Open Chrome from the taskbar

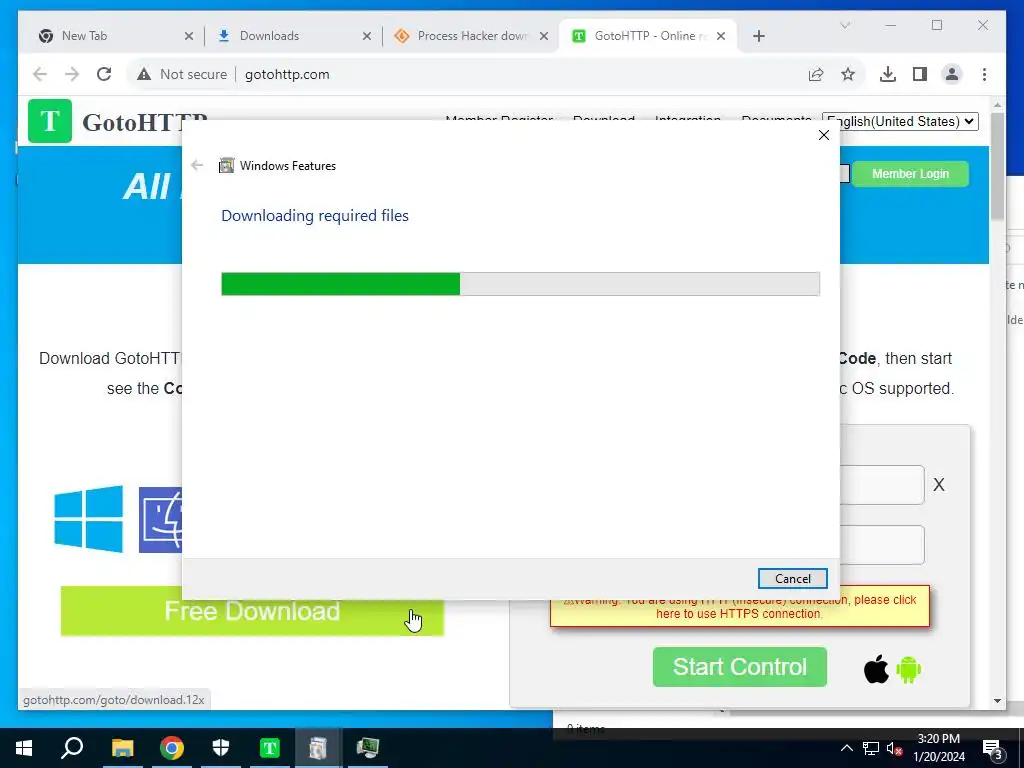pos(172,748)
